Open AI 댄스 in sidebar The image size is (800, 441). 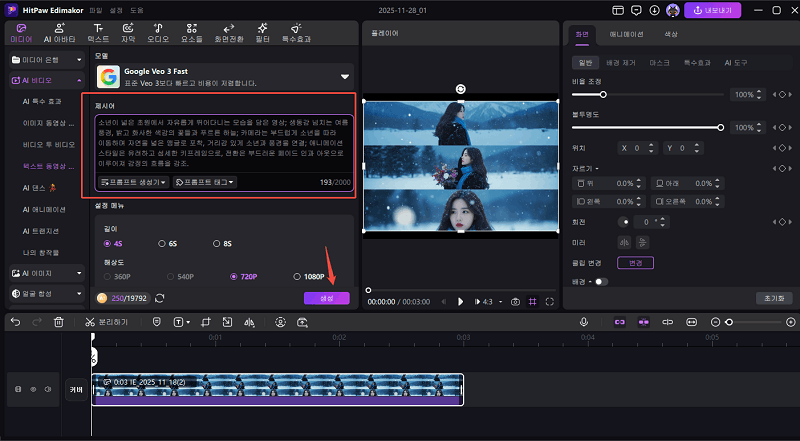39,188
